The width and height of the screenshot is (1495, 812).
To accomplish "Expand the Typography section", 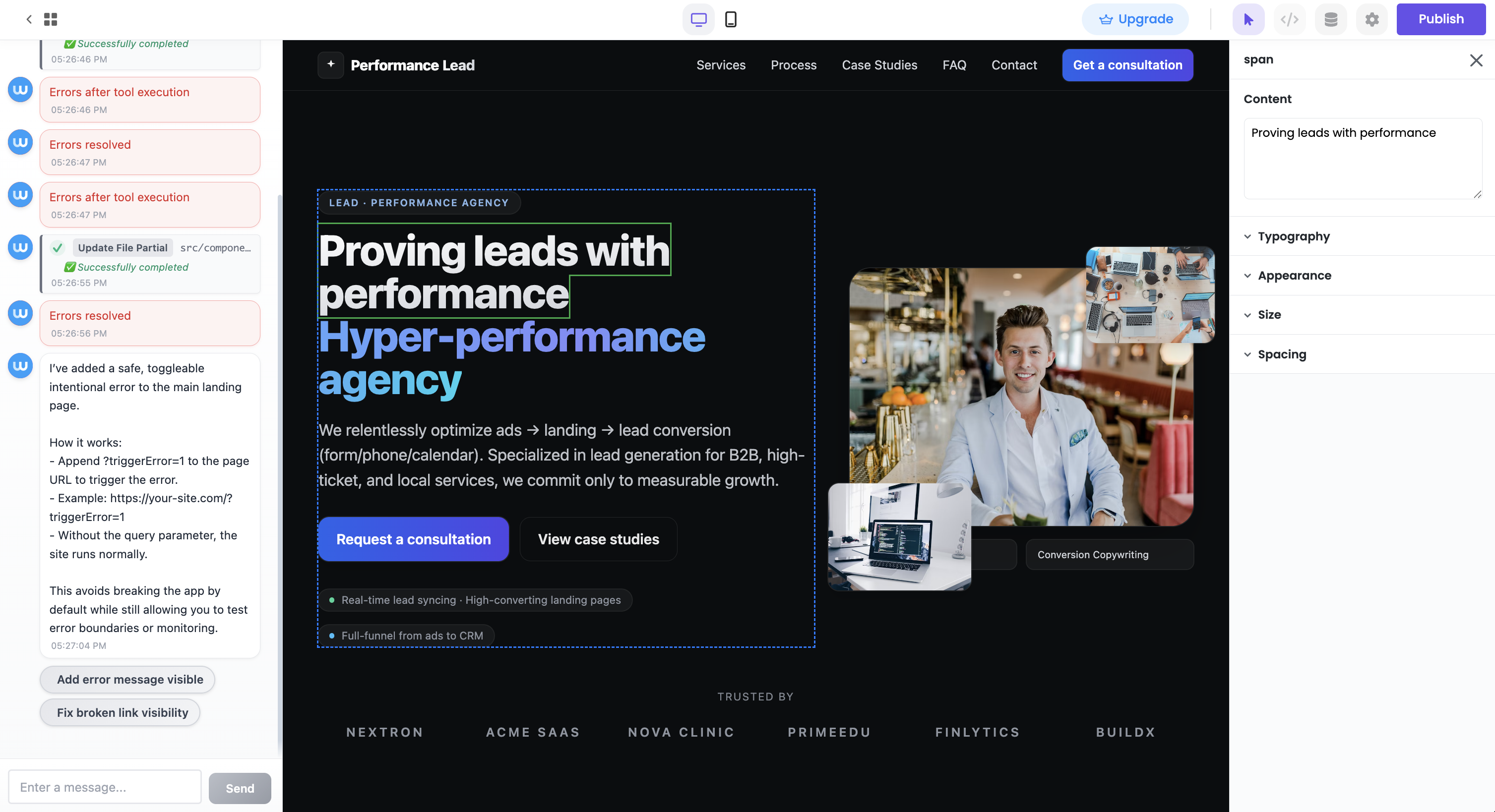I will [1294, 236].
